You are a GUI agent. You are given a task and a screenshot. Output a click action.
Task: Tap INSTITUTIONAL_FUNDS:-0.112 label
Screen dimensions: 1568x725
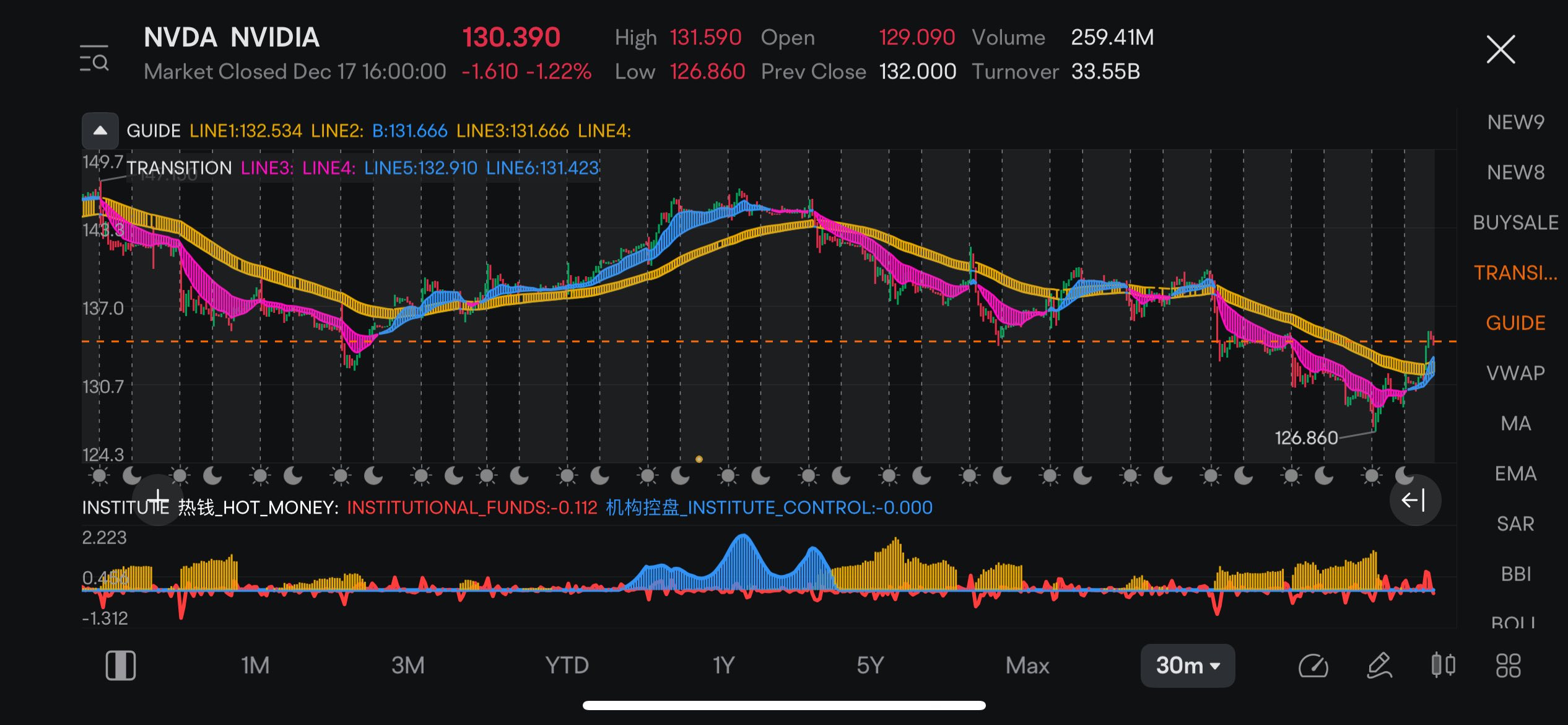click(472, 507)
